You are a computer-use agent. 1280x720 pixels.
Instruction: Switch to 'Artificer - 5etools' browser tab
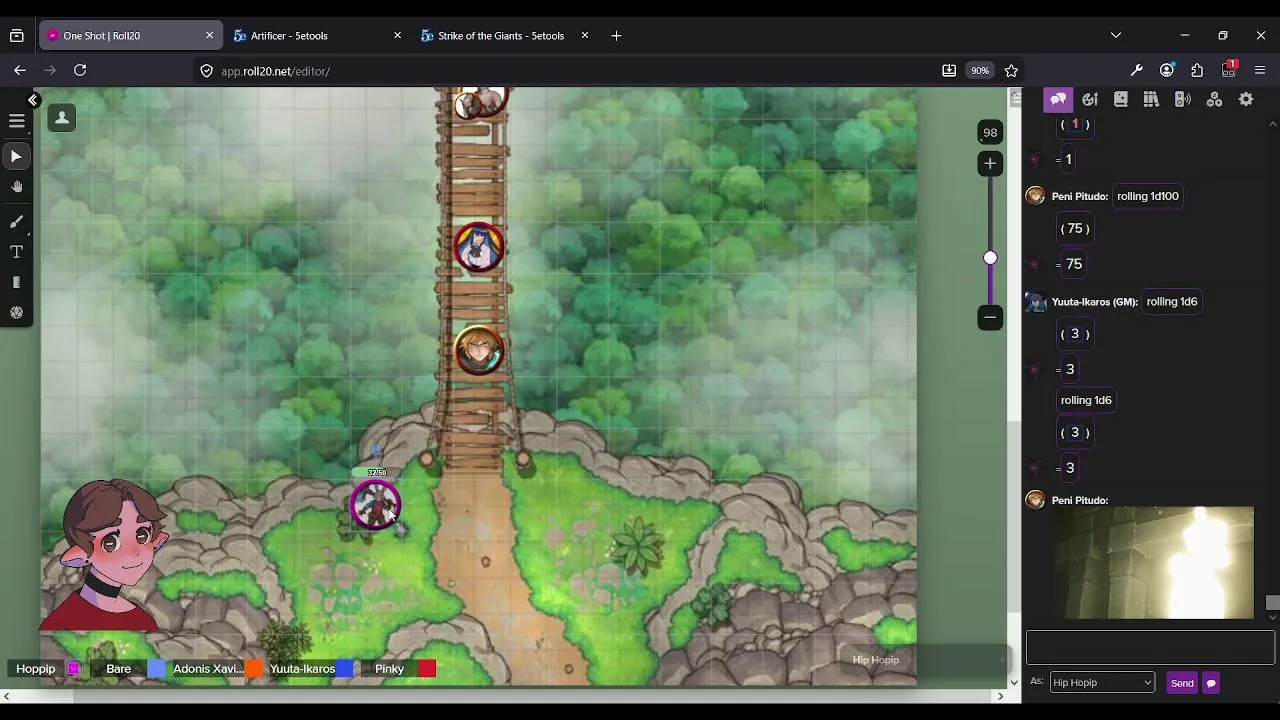click(315, 35)
